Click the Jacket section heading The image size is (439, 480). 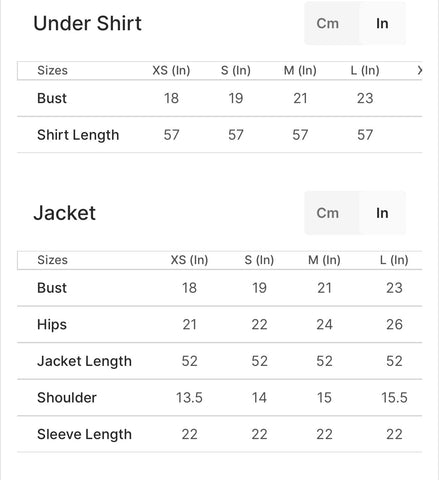(65, 213)
